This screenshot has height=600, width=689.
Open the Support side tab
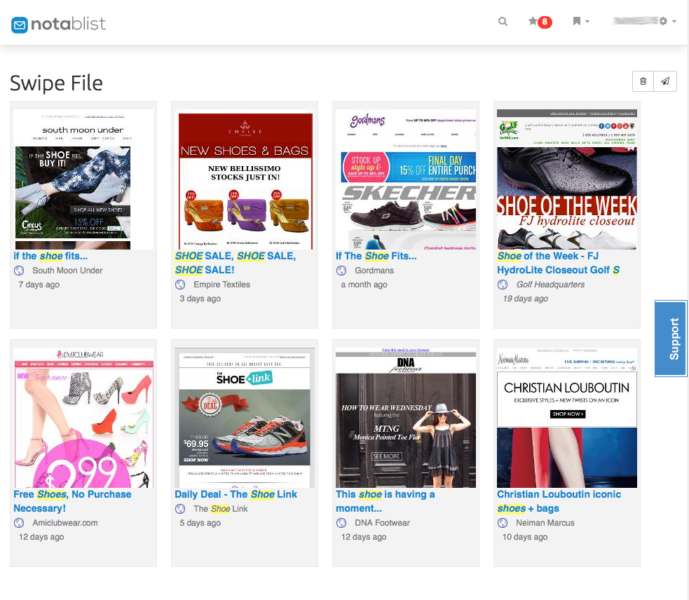671,338
